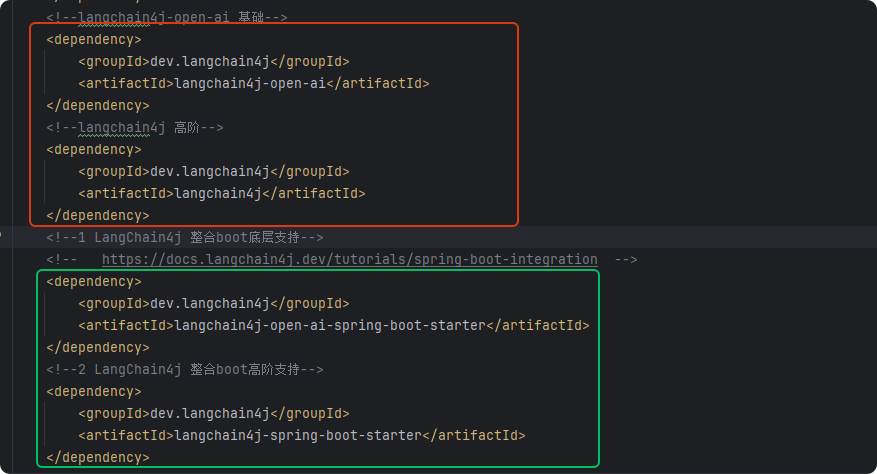Click the groupId line preceding artifactId 'langchain4j-open-ai'
Image resolution: width=877 pixels, height=474 pixels.
[x=214, y=62]
